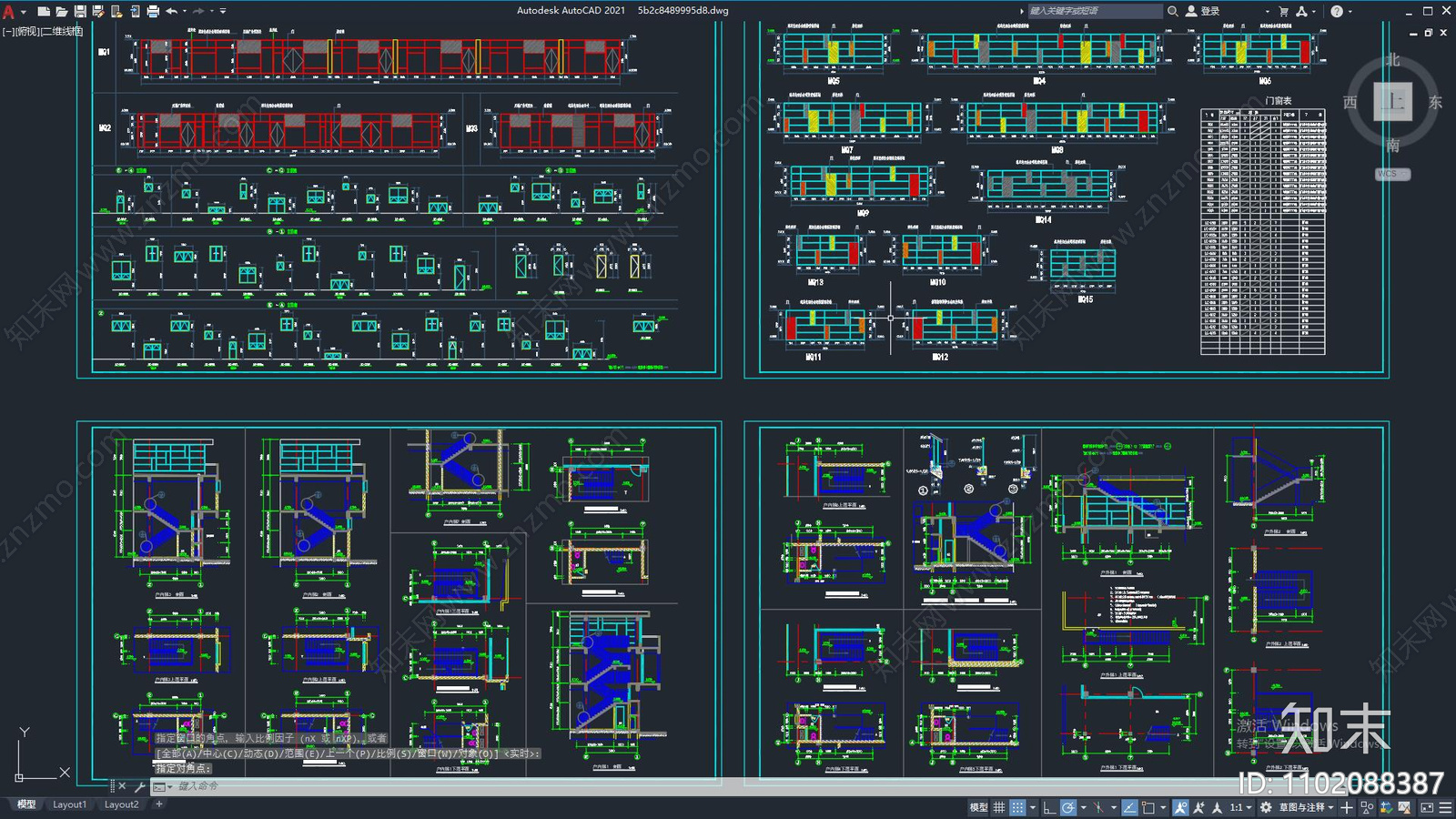Expand the Undo history dropdown arrow

pyautogui.click(x=184, y=11)
